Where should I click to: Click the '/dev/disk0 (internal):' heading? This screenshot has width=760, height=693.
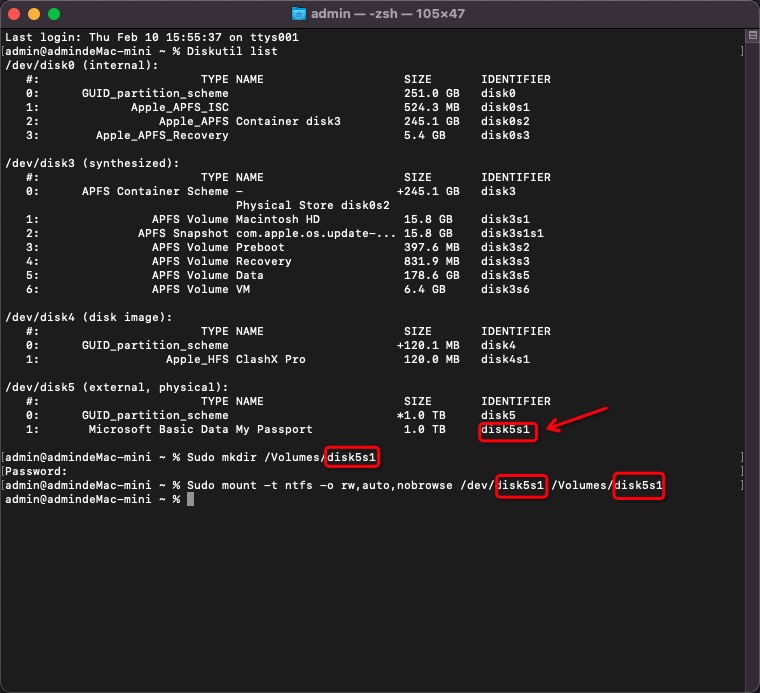tap(81, 65)
